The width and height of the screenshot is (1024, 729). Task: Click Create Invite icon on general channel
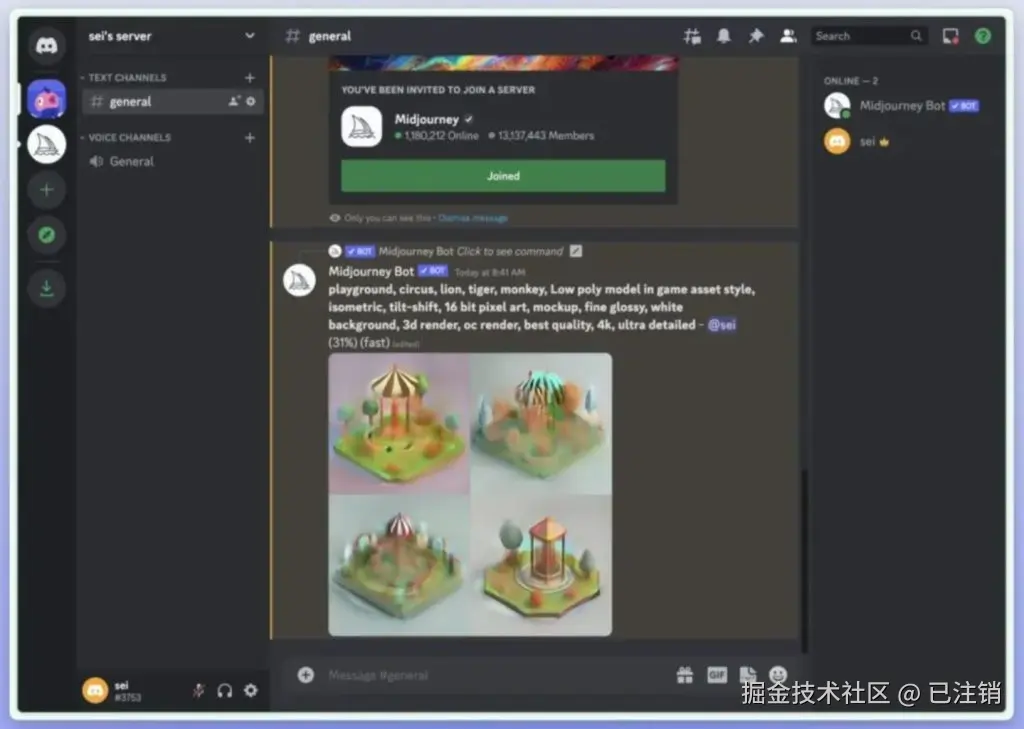click(x=233, y=101)
